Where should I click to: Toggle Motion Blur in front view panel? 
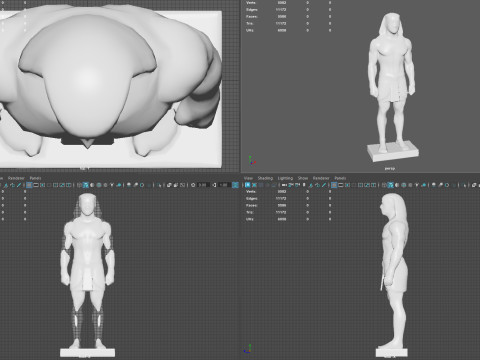(x=136, y=185)
